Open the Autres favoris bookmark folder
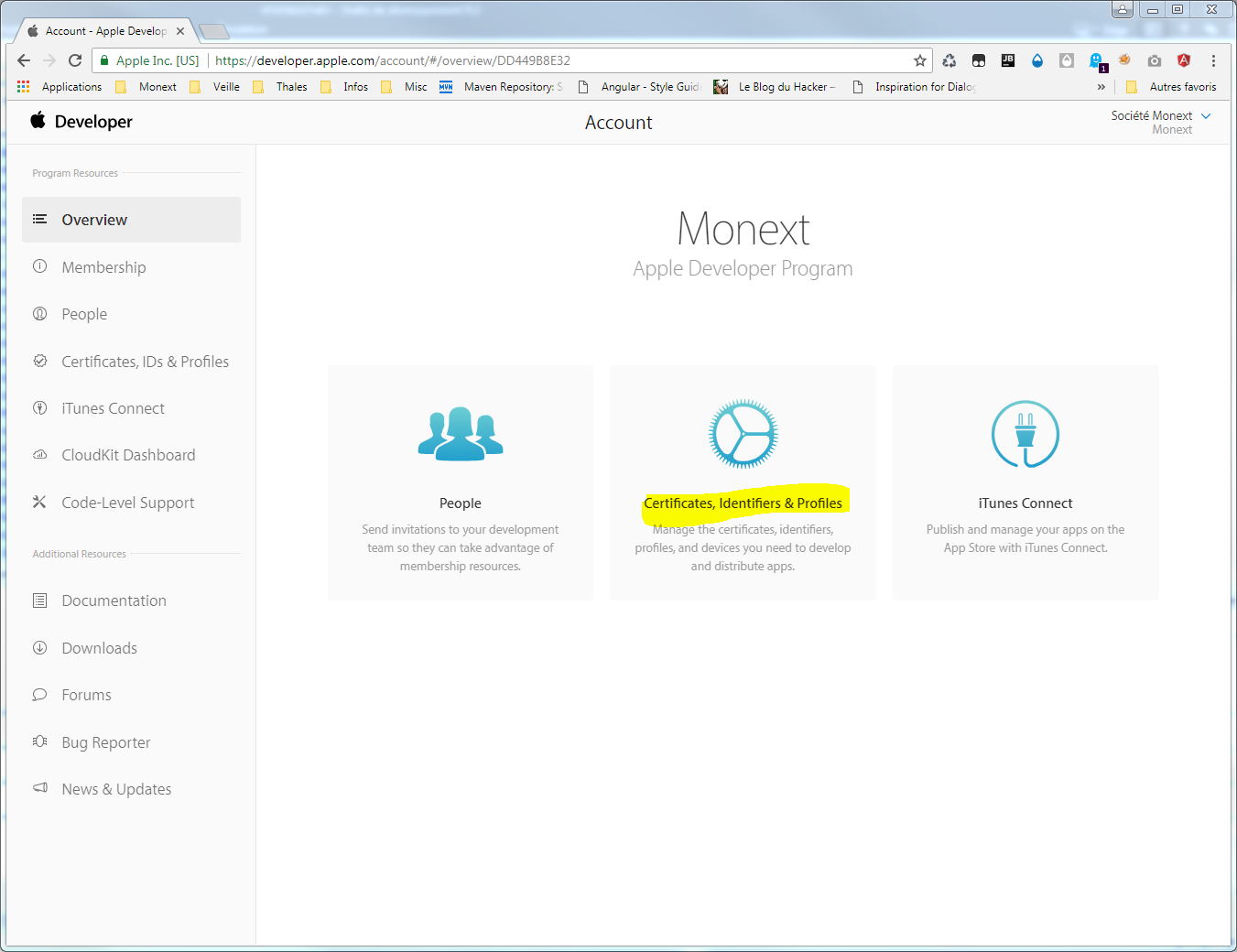The image size is (1237, 952). click(x=1171, y=87)
